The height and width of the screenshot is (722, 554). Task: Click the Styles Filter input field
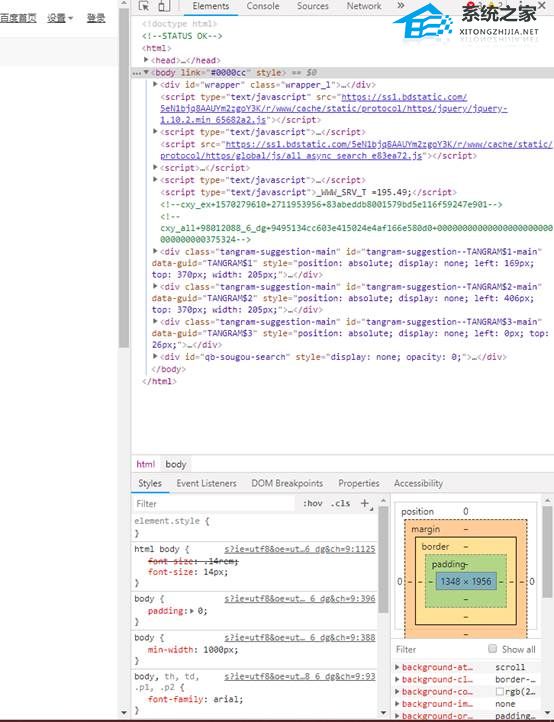(x=214, y=504)
